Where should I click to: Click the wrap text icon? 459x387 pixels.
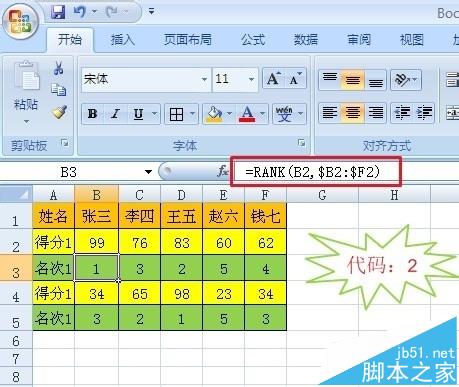pyautogui.click(x=452, y=80)
